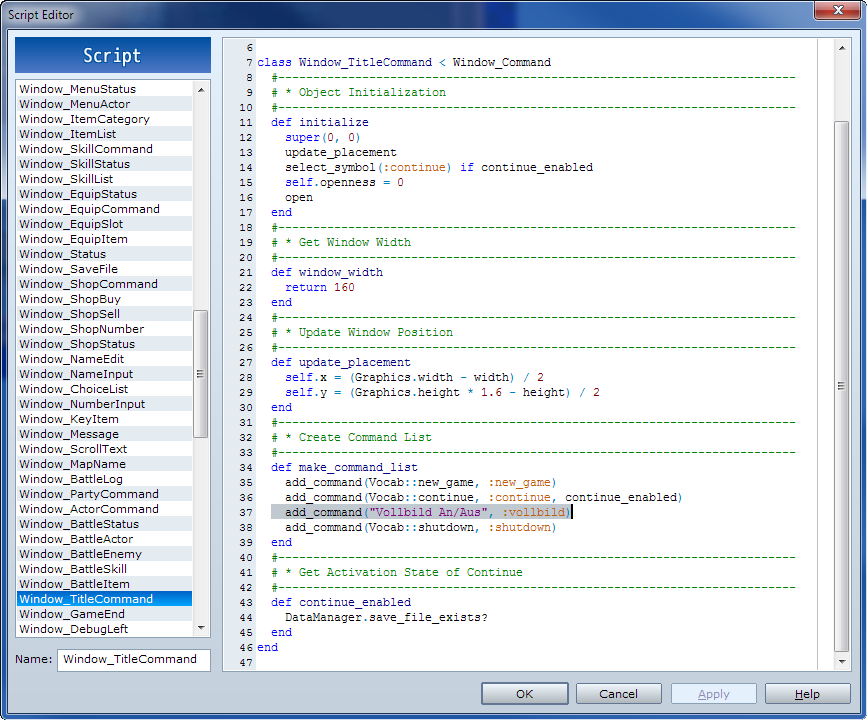Select Window_BattleLog script entry
This screenshot has height=721, width=868.
71,479
